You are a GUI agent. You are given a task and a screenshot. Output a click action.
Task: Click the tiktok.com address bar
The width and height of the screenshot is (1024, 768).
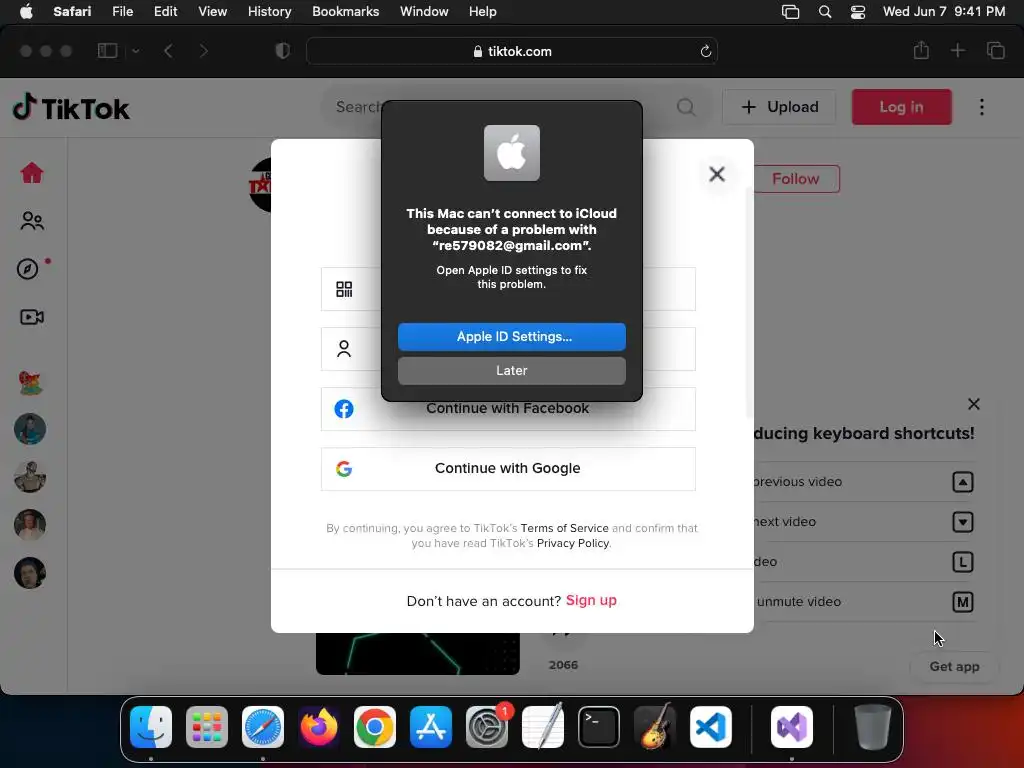(512, 51)
